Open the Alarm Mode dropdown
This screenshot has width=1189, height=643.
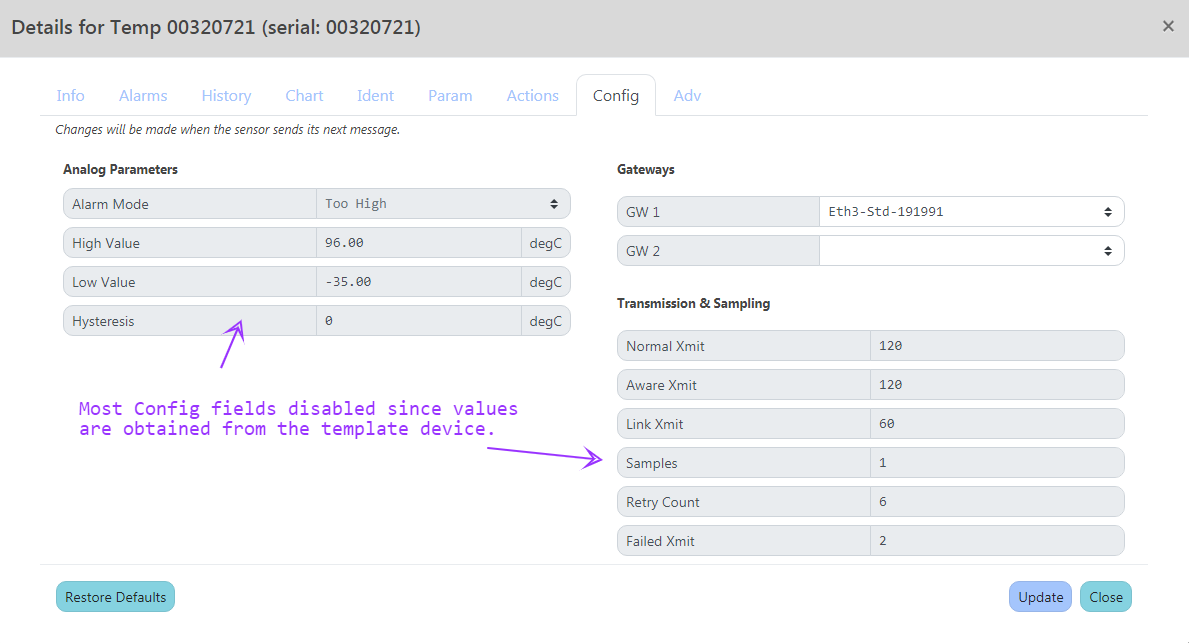pos(443,203)
